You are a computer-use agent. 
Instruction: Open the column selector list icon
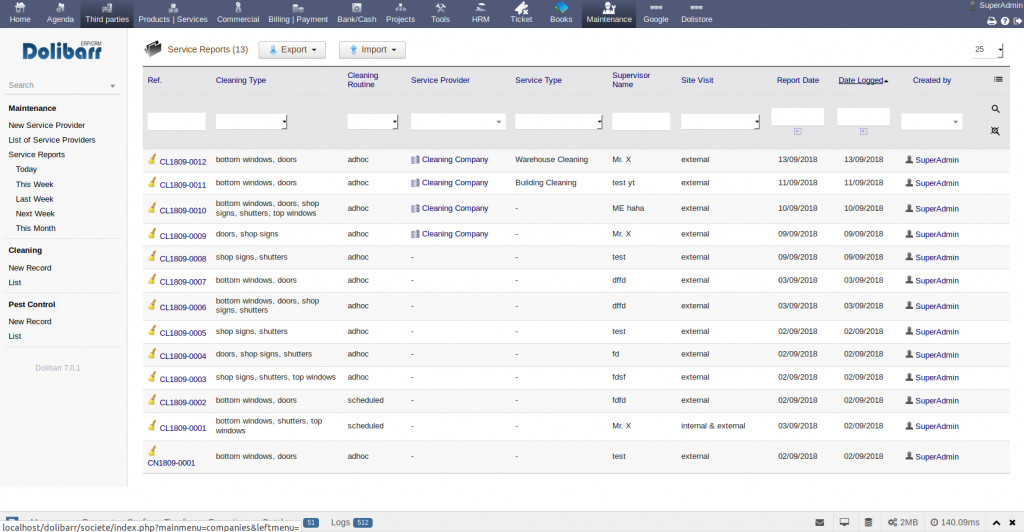pos(997,80)
